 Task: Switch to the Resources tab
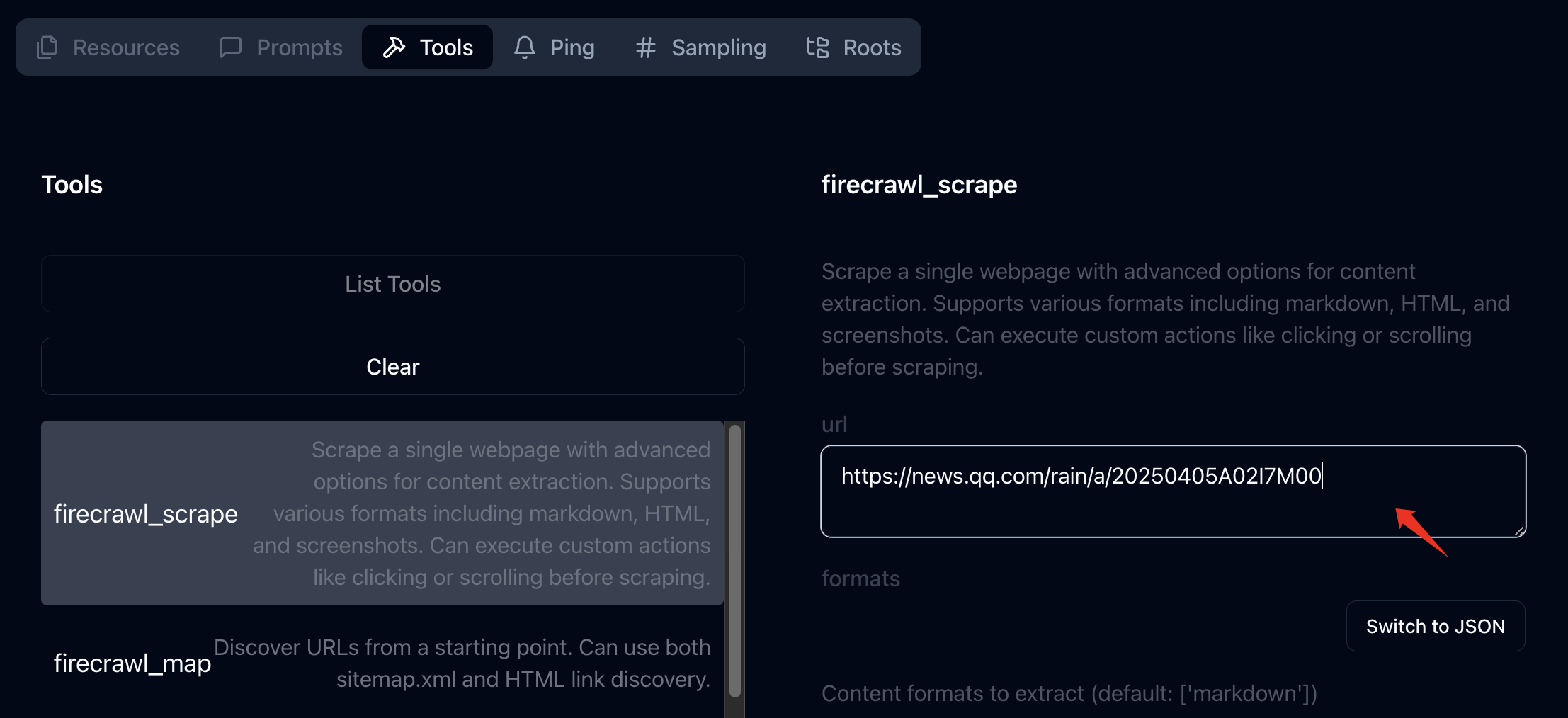[x=108, y=47]
